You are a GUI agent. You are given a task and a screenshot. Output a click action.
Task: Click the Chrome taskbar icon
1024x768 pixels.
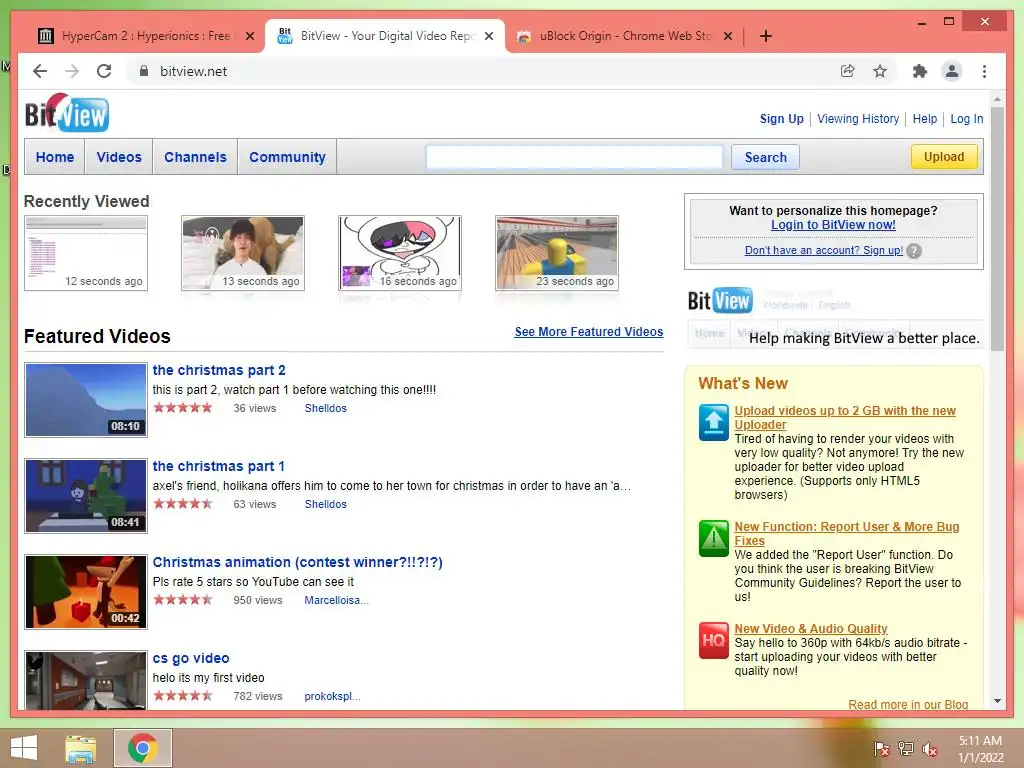(x=143, y=748)
